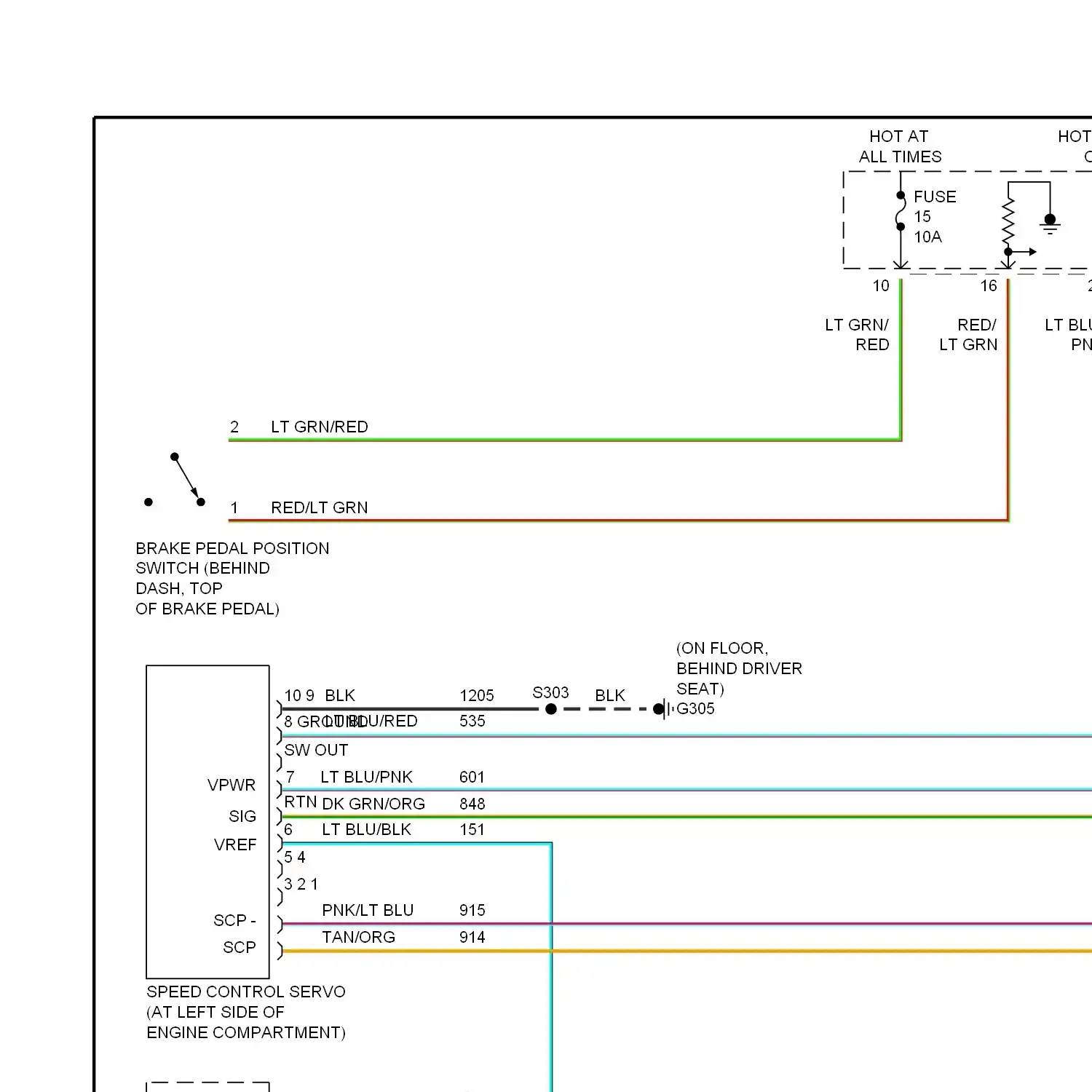Select circuit number 535

click(472, 721)
